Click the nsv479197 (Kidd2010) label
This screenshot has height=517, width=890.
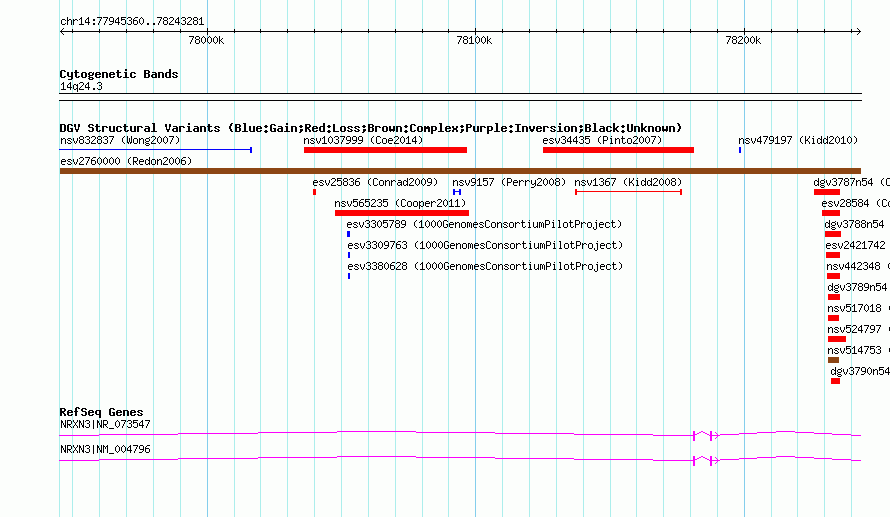pos(797,140)
